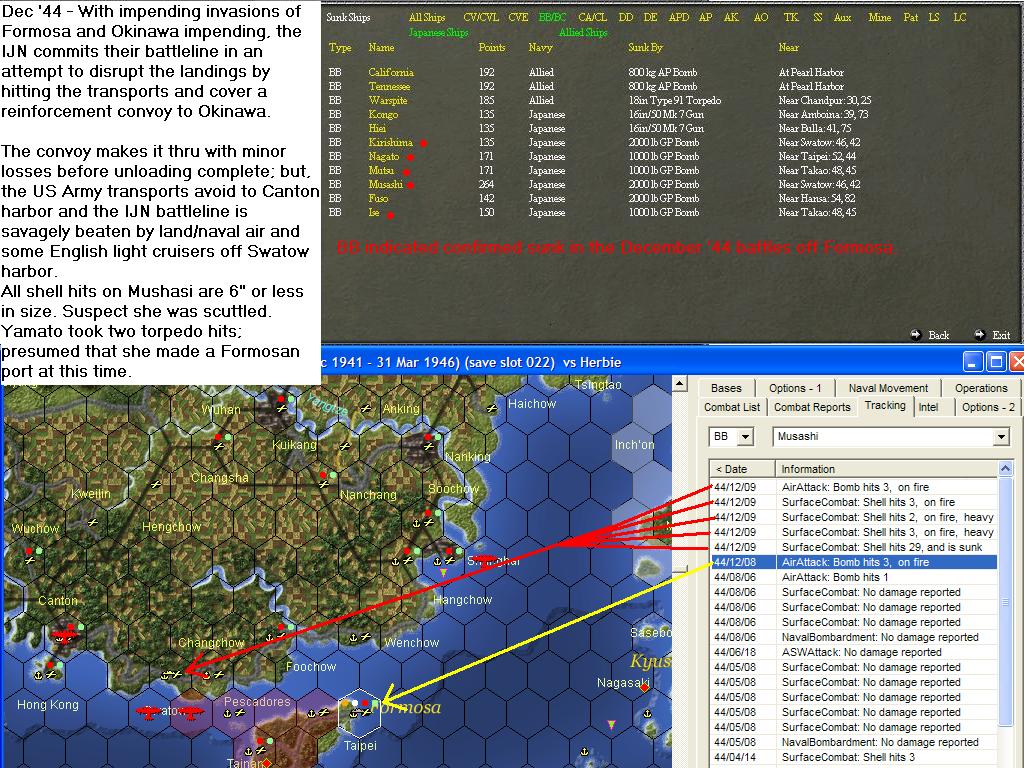
Task: Minimize the game window
Action: [972, 361]
